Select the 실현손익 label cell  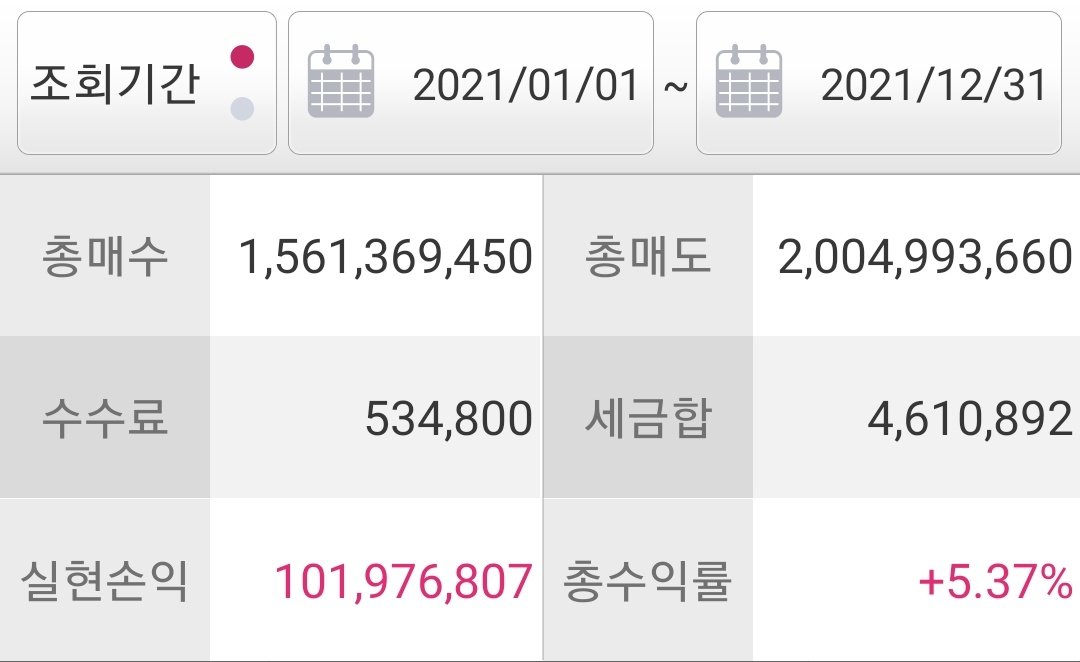(x=105, y=580)
